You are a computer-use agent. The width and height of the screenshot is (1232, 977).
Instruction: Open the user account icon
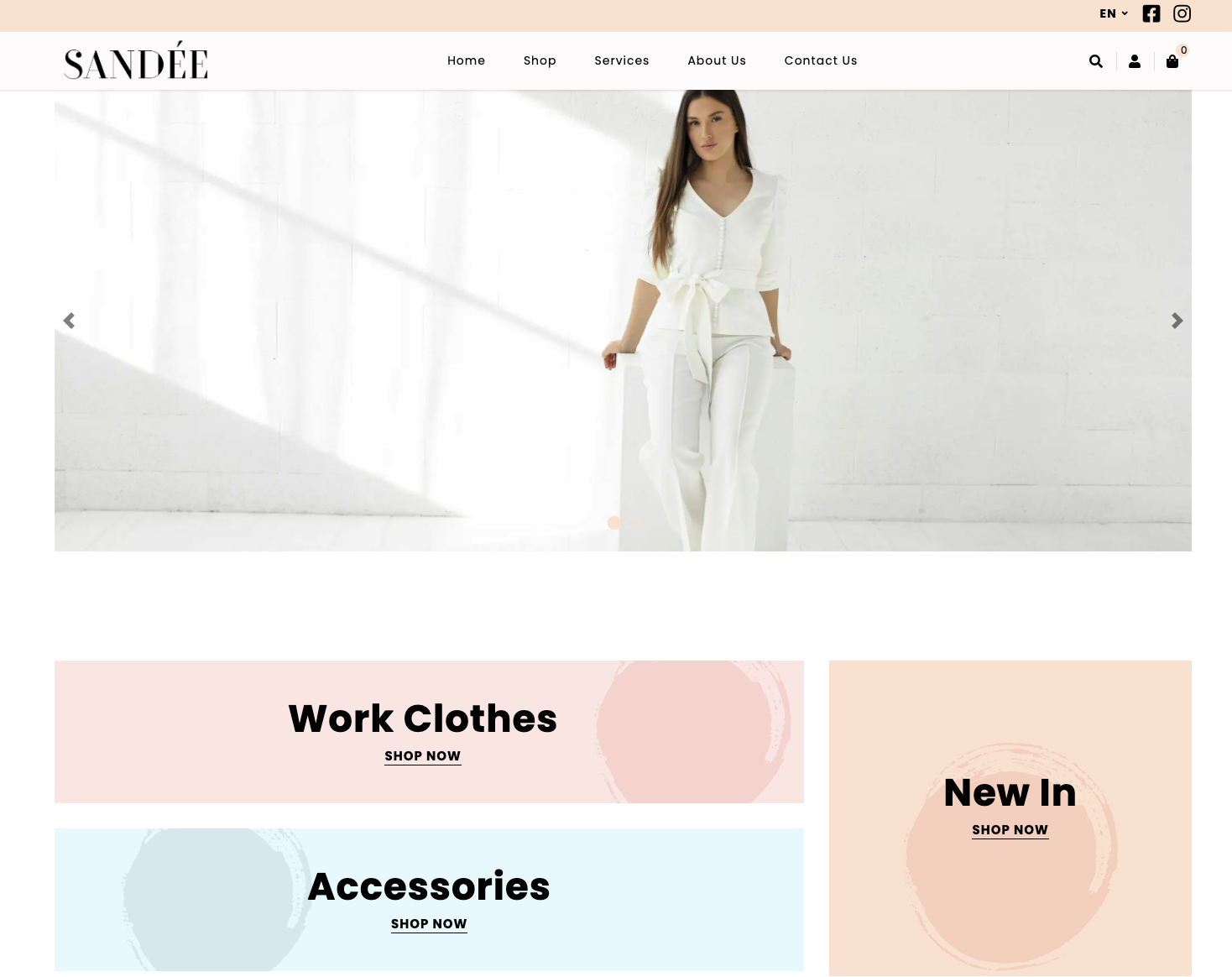[1135, 61]
